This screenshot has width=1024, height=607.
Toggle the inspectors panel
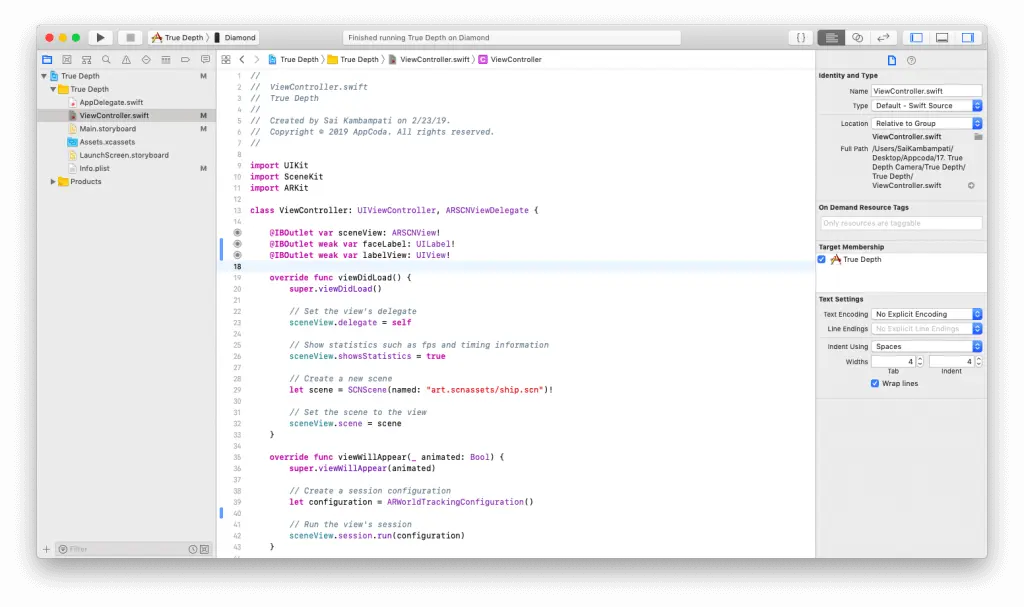coord(968,38)
